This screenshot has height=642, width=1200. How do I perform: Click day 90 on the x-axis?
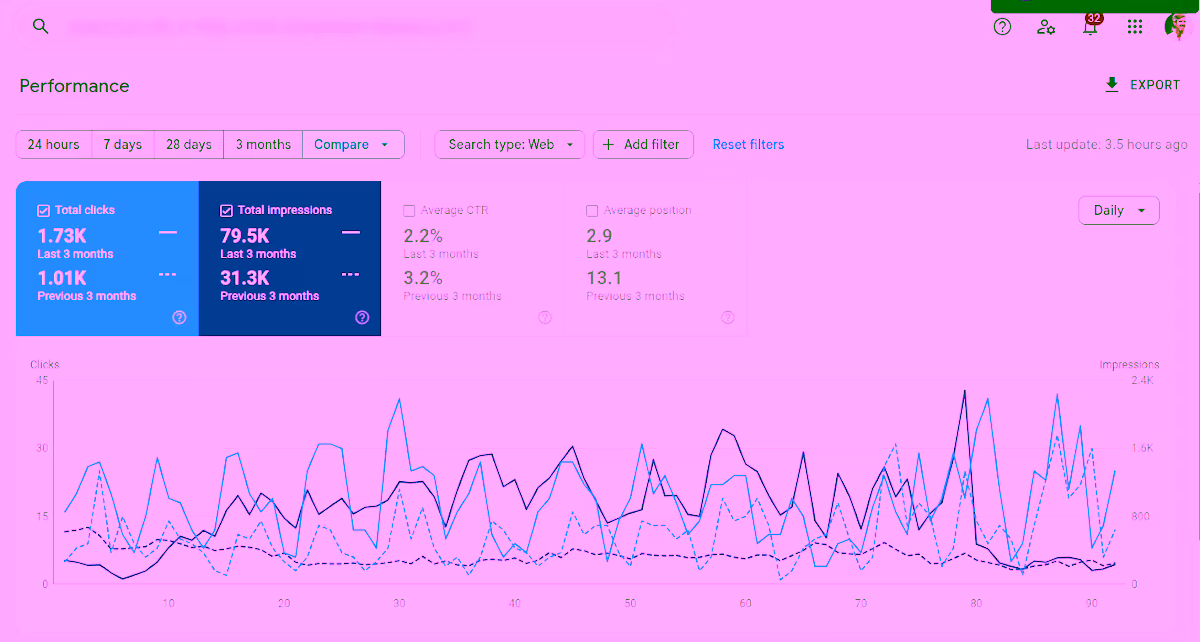pos(1091,603)
